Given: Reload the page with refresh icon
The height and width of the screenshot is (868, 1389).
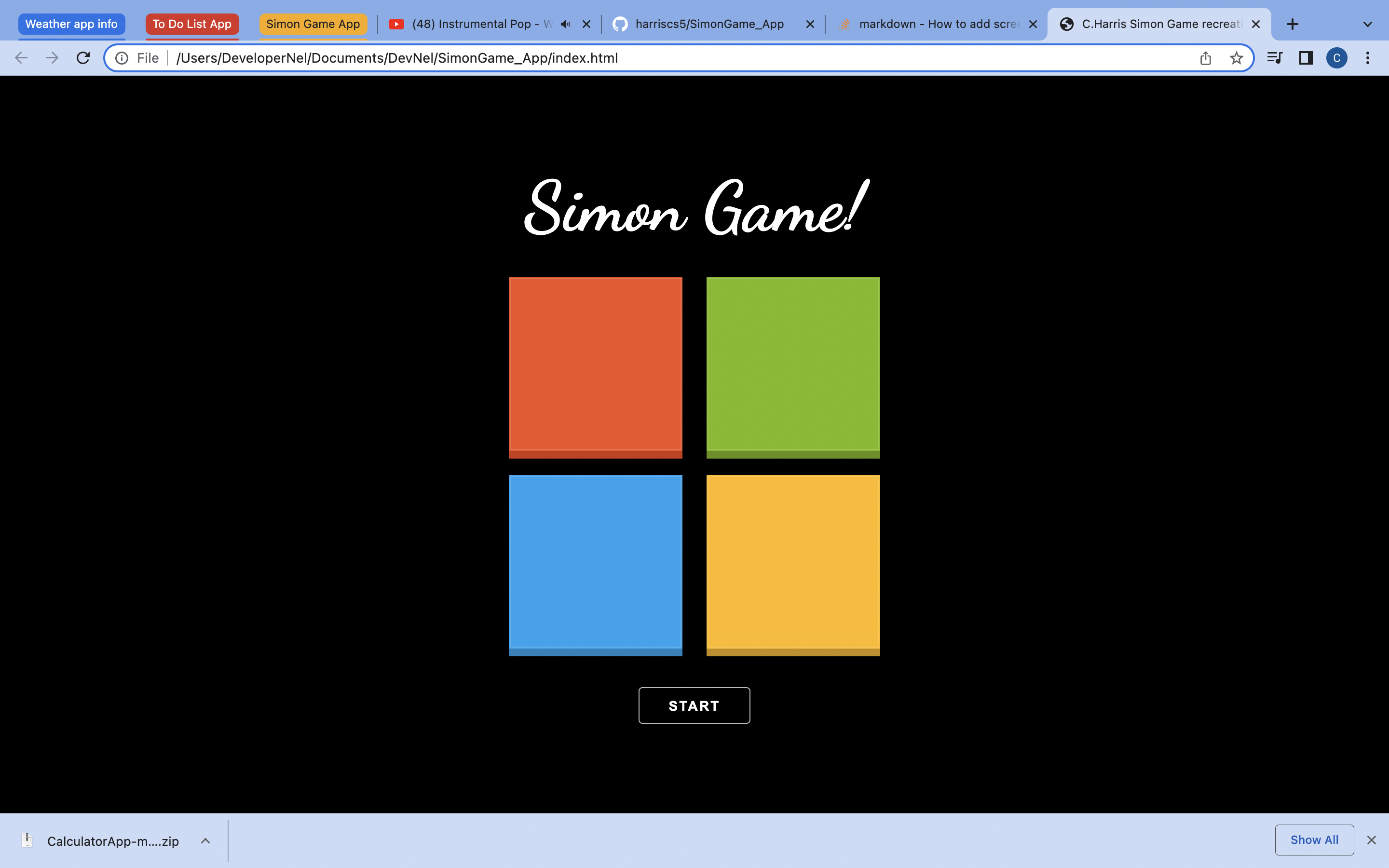Looking at the screenshot, I should coord(83,58).
